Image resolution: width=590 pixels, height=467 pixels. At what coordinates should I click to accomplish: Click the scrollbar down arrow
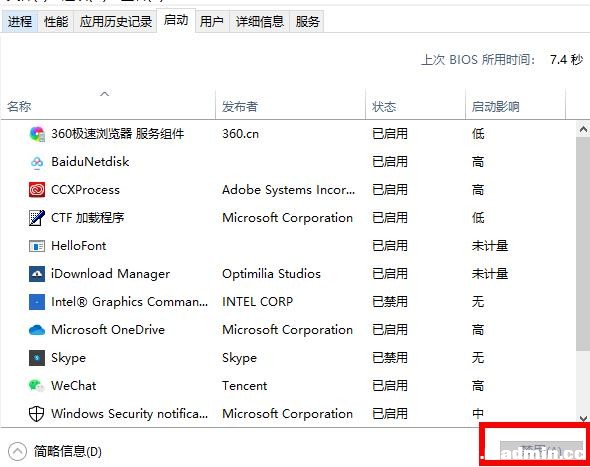[x=583, y=418]
